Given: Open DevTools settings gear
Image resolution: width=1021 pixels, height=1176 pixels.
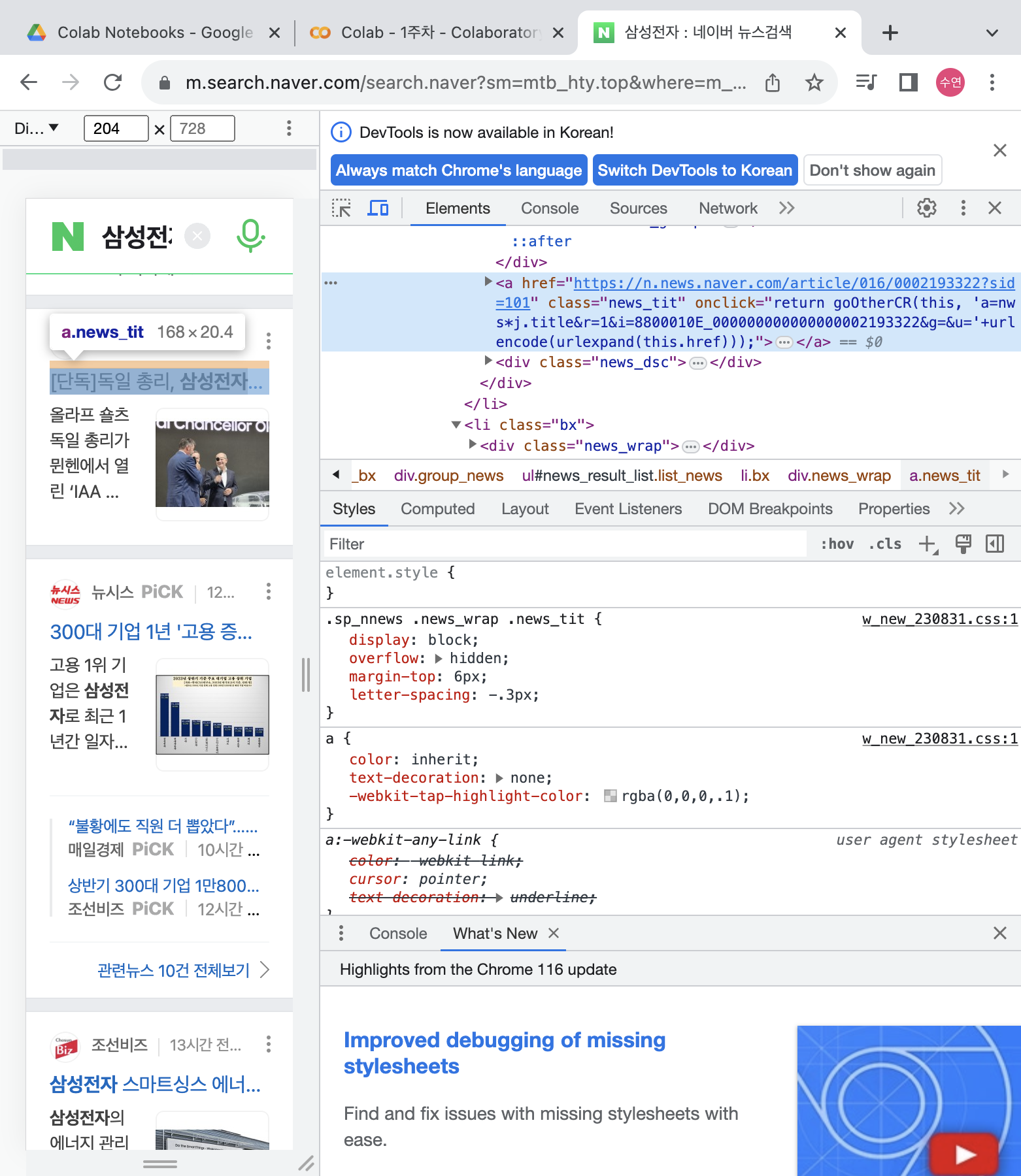Looking at the screenshot, I should click(927, 208).
